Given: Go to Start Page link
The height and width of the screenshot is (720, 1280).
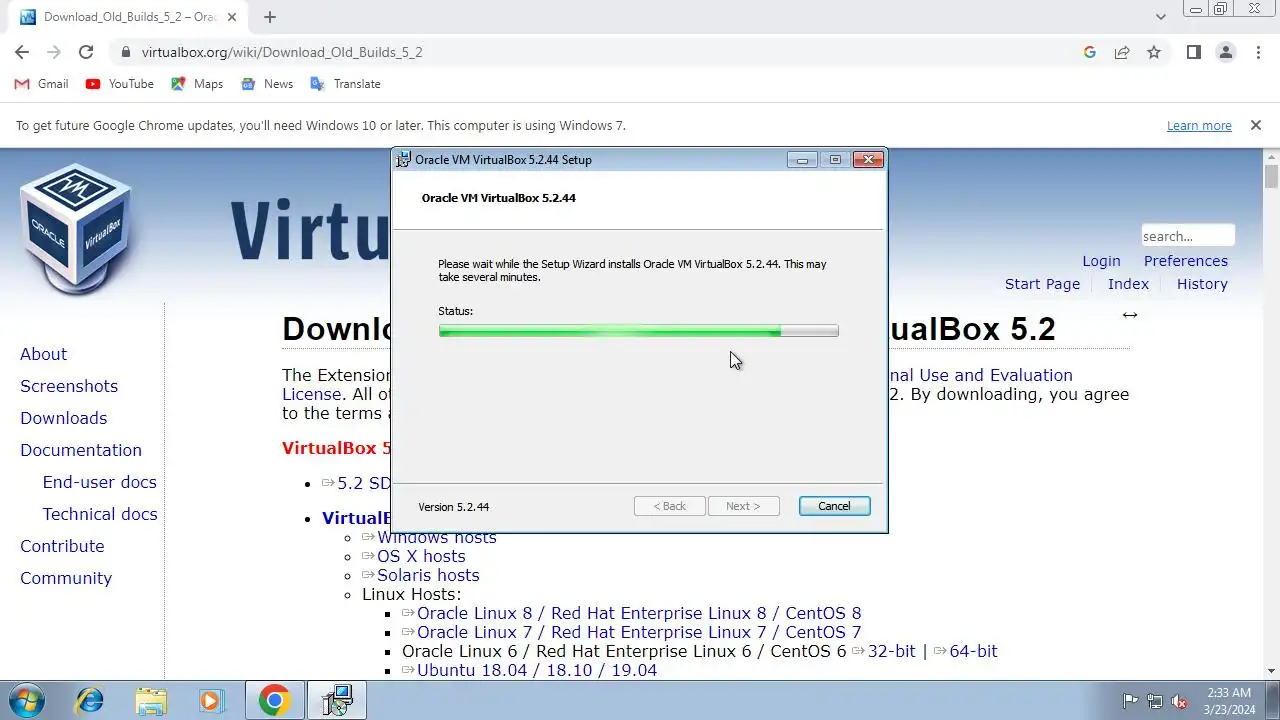Looking at the screenshot, I should point(1042,284).
